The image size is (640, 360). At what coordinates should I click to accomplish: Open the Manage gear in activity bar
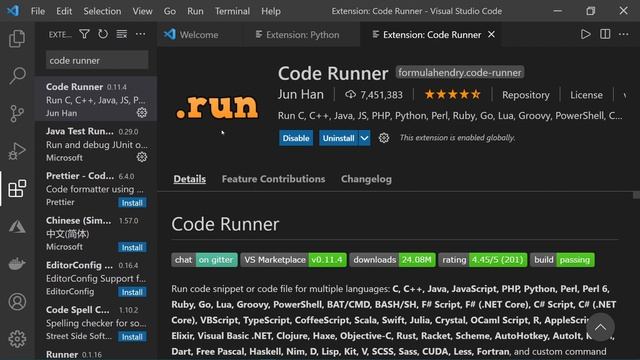coord(17,339)
